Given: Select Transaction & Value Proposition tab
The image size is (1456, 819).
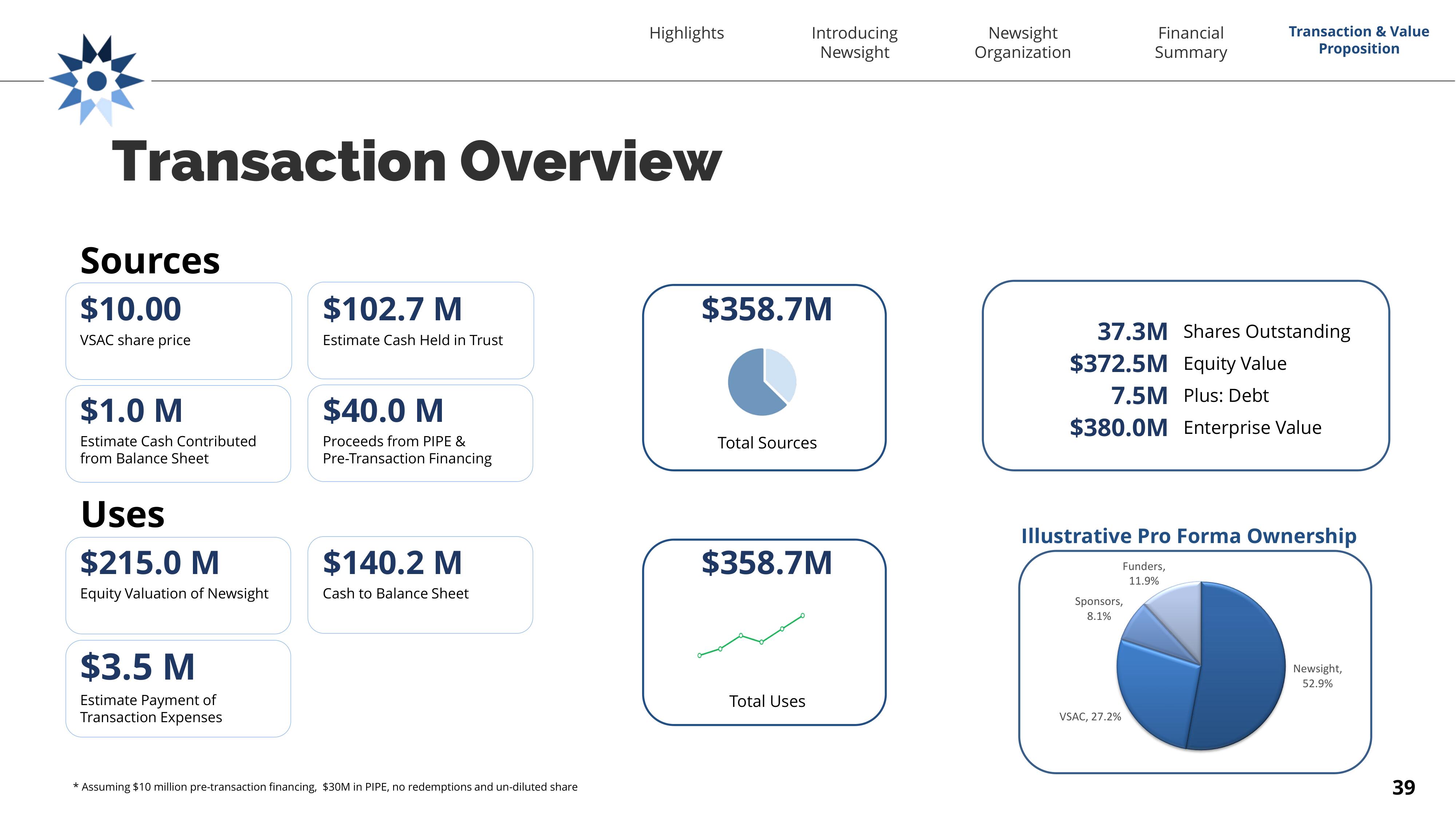Looking at the screenshot, I should click(1359, 40).
